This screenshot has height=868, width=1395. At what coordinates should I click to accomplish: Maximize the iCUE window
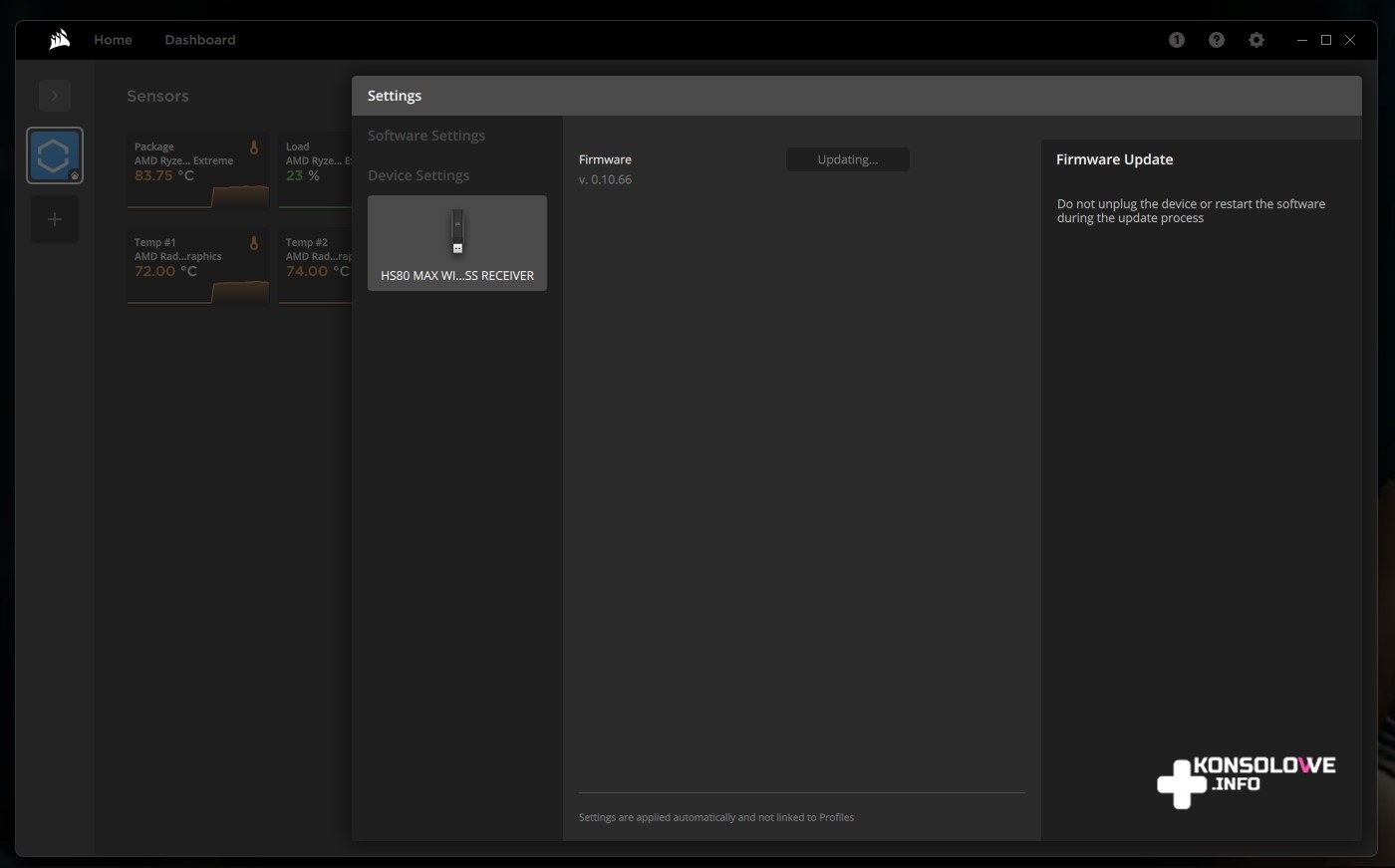[x=1326, y=40]
